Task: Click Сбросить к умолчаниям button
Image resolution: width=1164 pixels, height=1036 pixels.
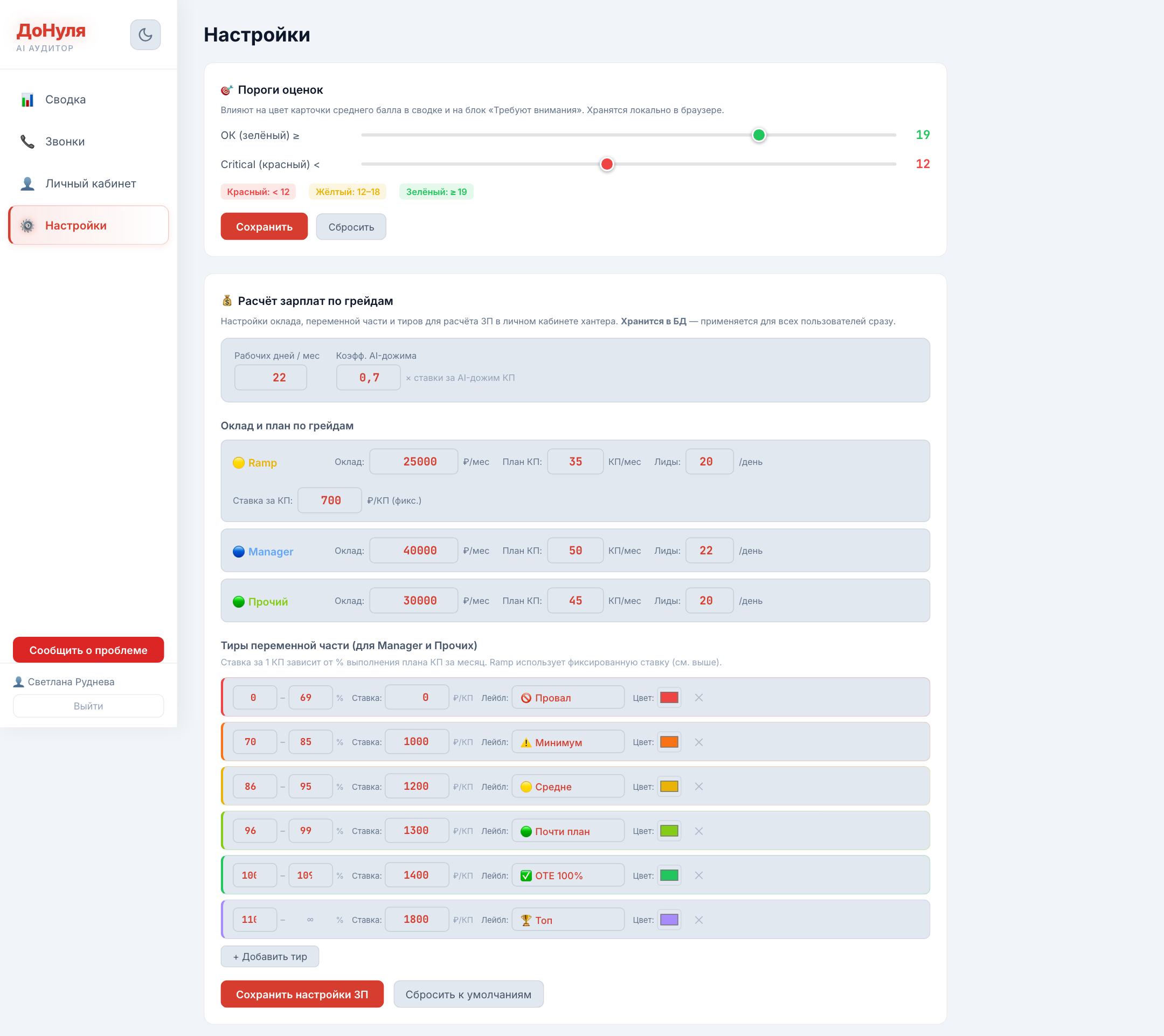Action: [468, 995]
